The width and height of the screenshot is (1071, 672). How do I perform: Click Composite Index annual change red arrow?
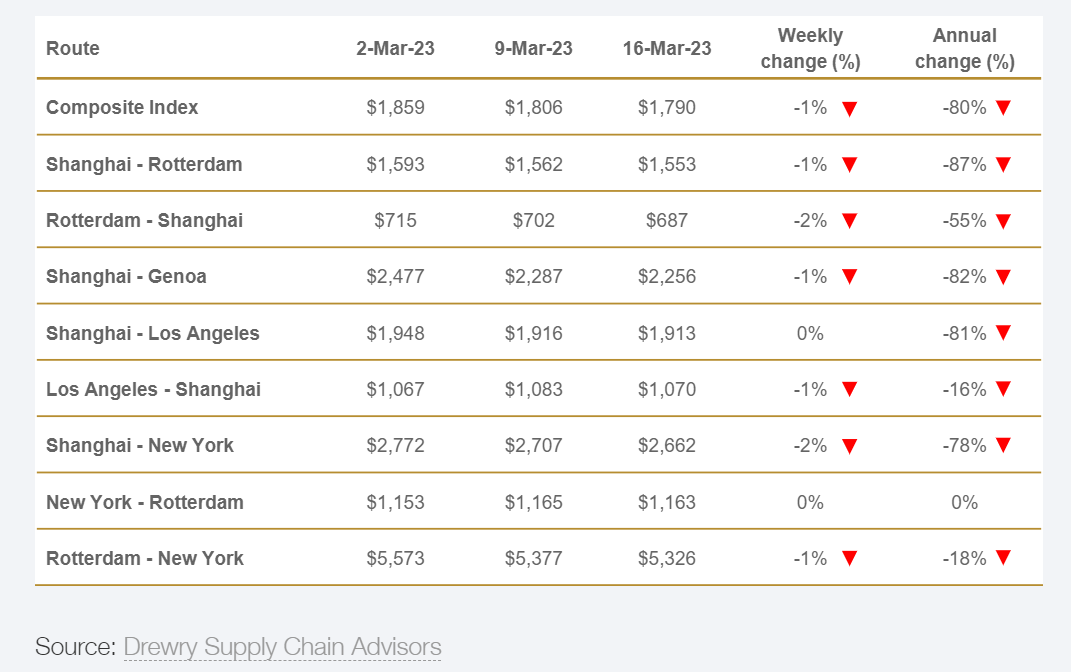click(1003, 108)
